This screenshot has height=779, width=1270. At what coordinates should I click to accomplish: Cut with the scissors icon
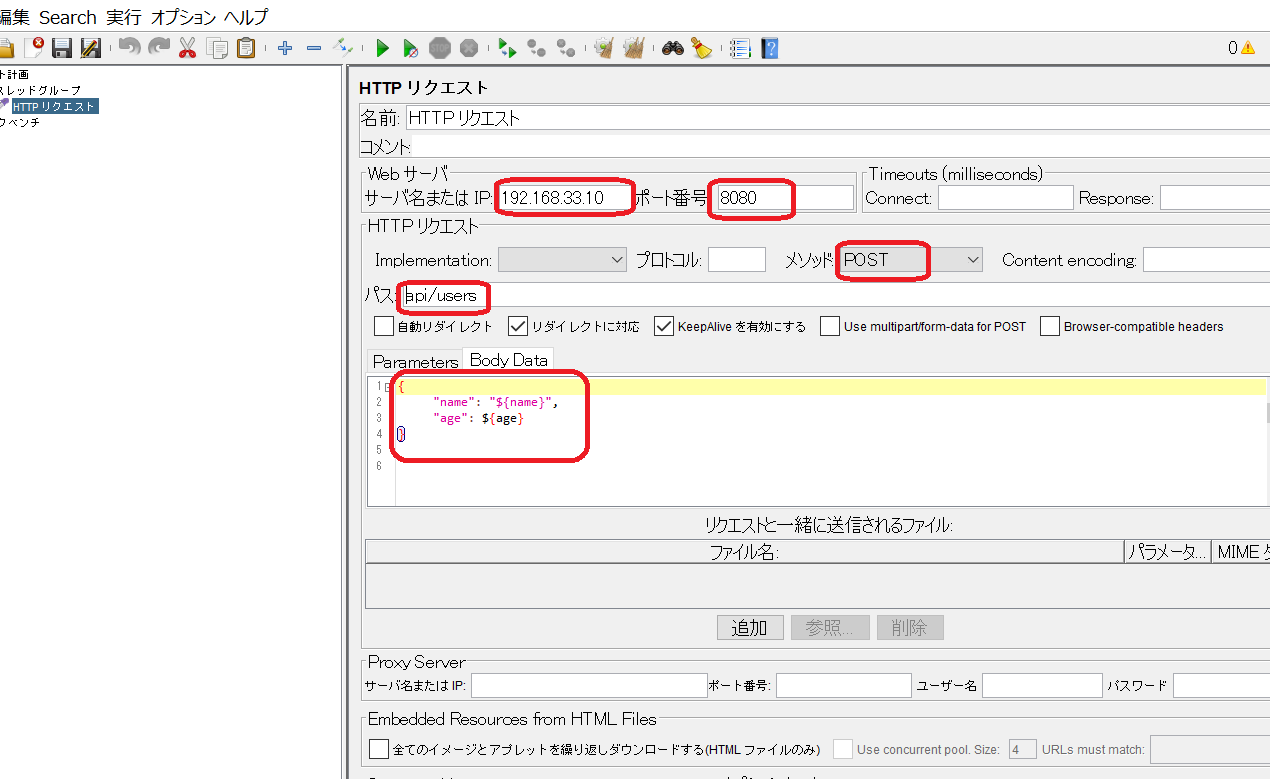coord(187,47)
